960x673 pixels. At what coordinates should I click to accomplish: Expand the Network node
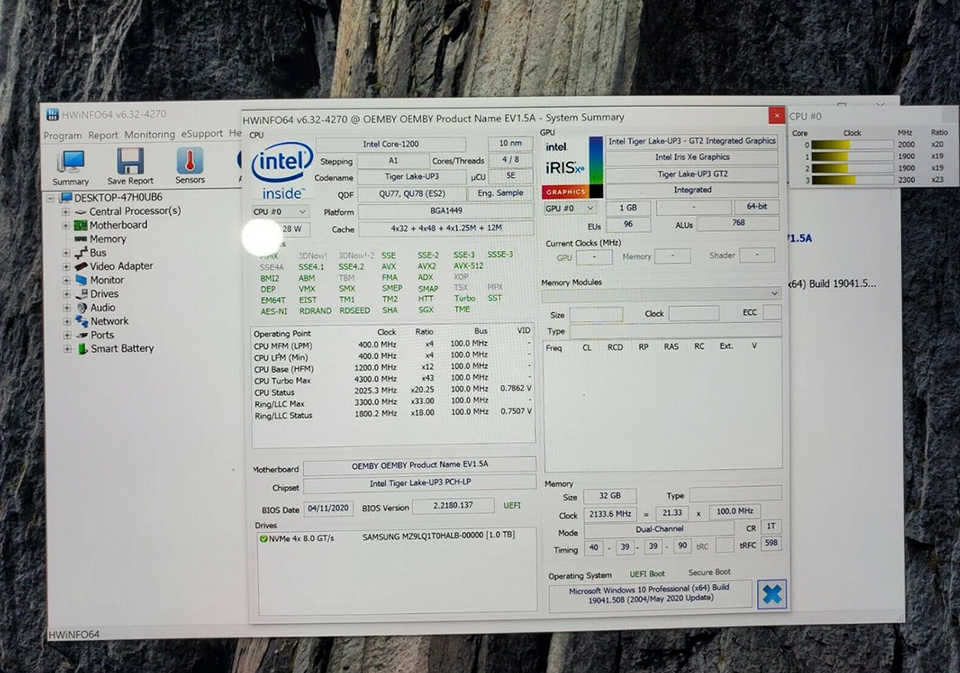(x=67, y=321)
